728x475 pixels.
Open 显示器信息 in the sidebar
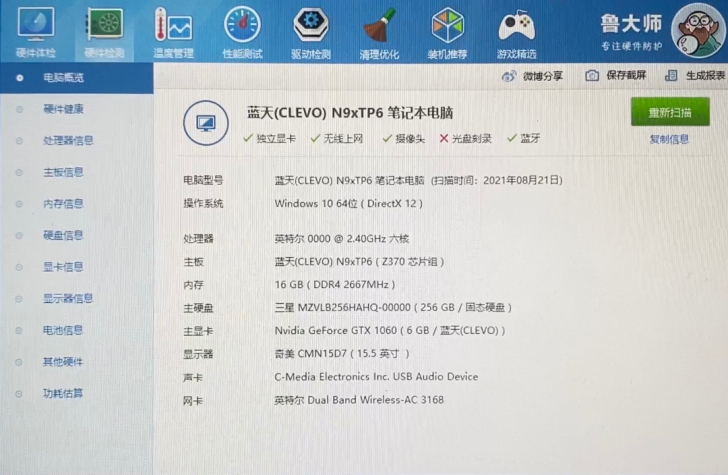click(68, 299)
